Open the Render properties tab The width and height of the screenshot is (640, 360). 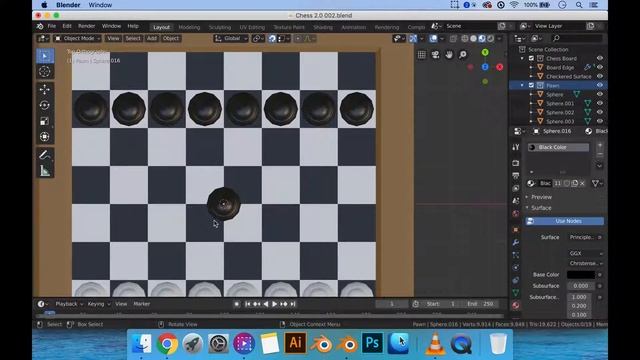click(x=516, y=163)
